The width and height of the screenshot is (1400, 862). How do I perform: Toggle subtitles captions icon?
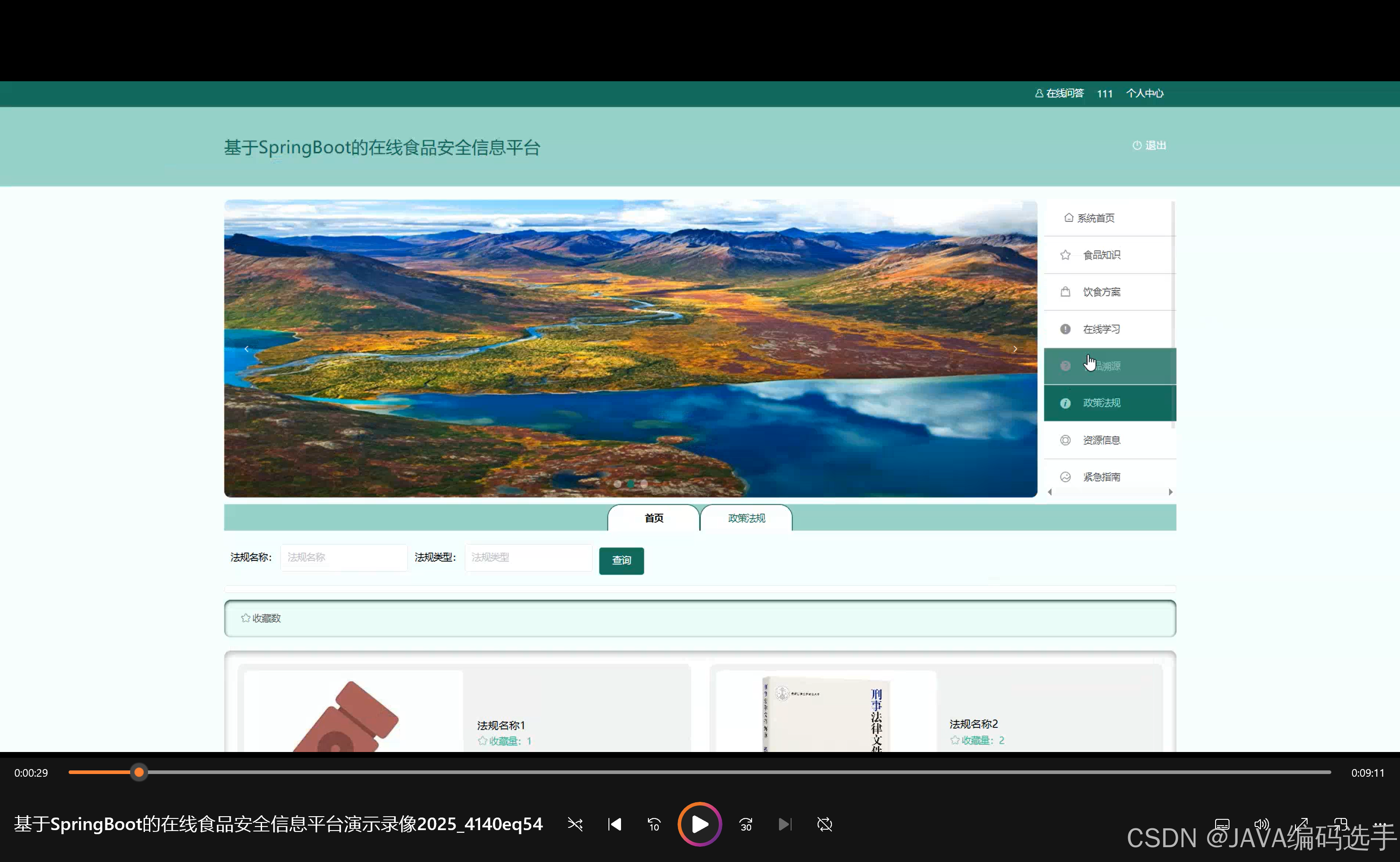click(1222, 824)
